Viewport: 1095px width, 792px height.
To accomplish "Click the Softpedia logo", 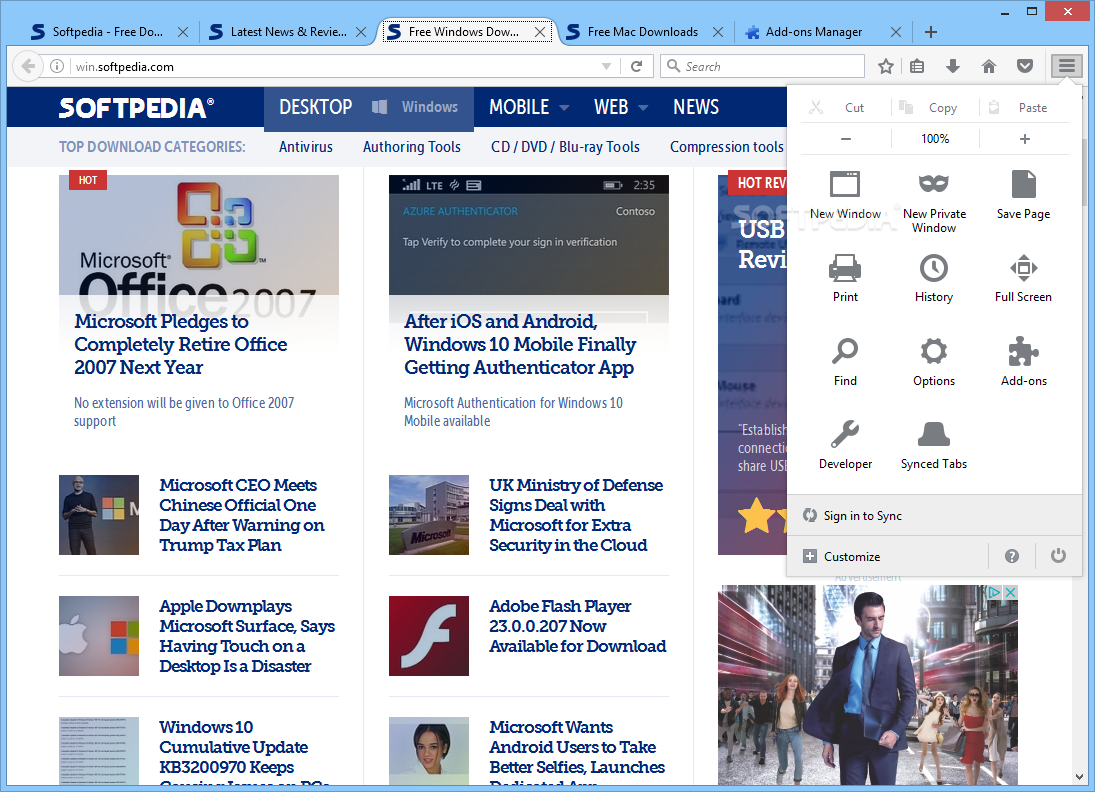I will click(136, 108).
